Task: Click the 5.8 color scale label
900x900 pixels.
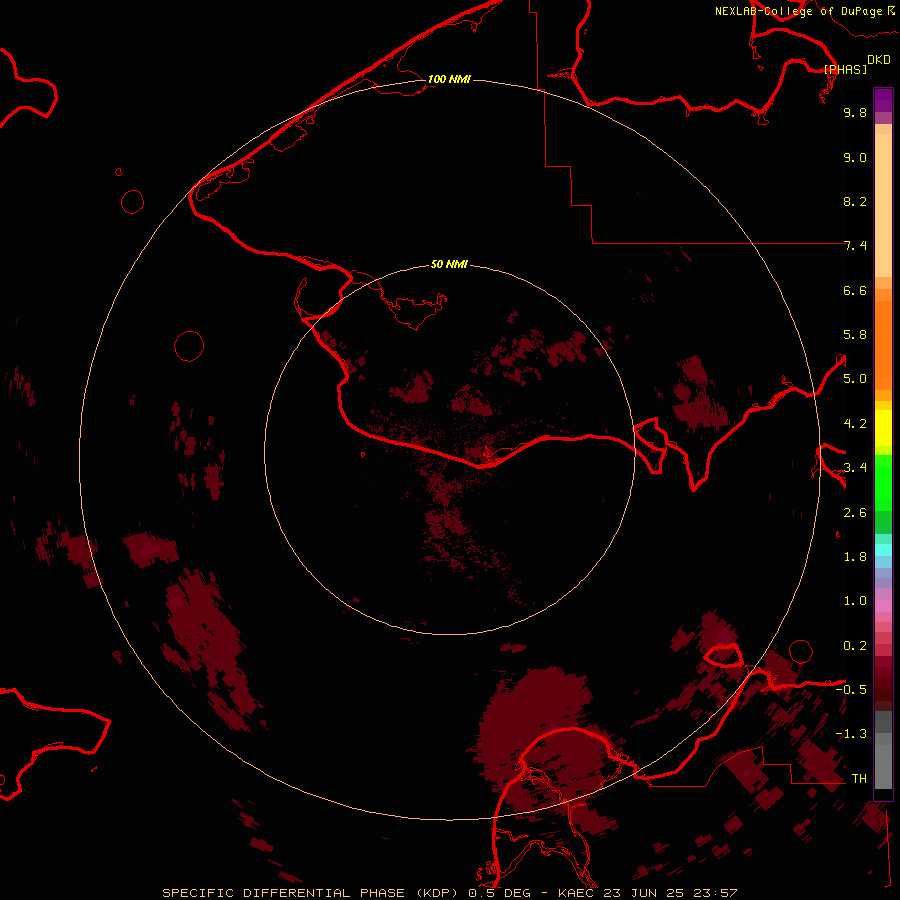Action: click(855, 335)
